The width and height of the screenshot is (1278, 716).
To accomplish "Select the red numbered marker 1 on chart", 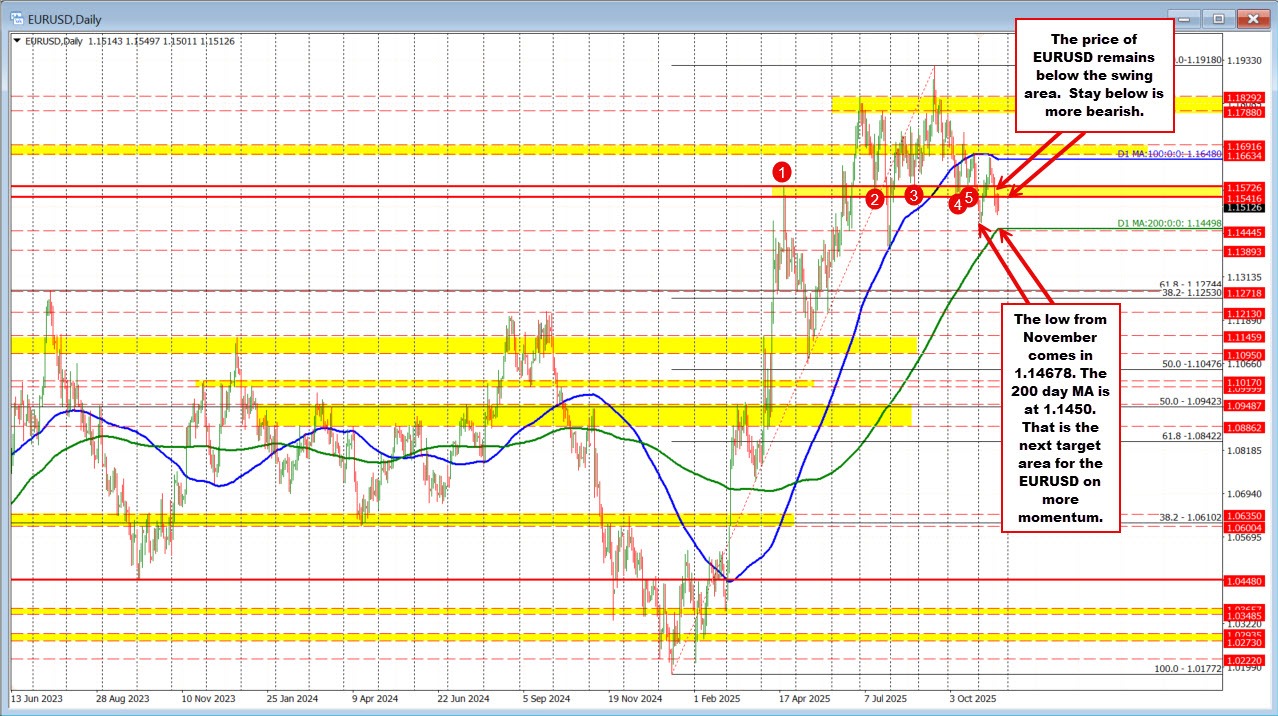I will [x=781, y=173].
